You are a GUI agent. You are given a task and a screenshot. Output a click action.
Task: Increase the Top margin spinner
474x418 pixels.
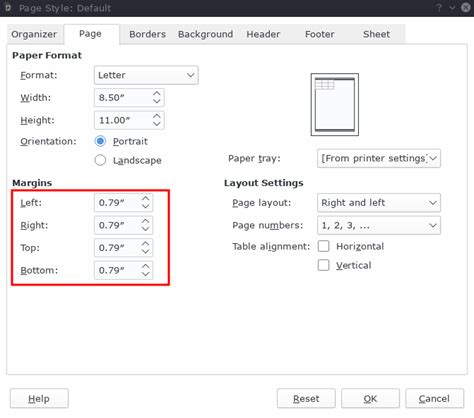pos(145,244)
